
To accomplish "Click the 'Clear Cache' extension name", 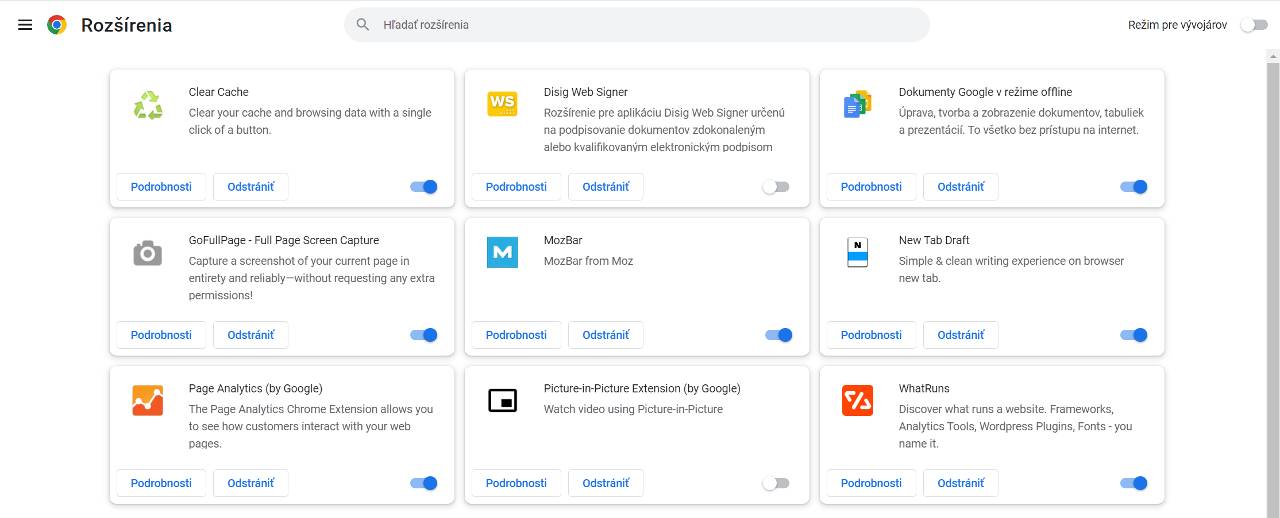I will point(218,92).
